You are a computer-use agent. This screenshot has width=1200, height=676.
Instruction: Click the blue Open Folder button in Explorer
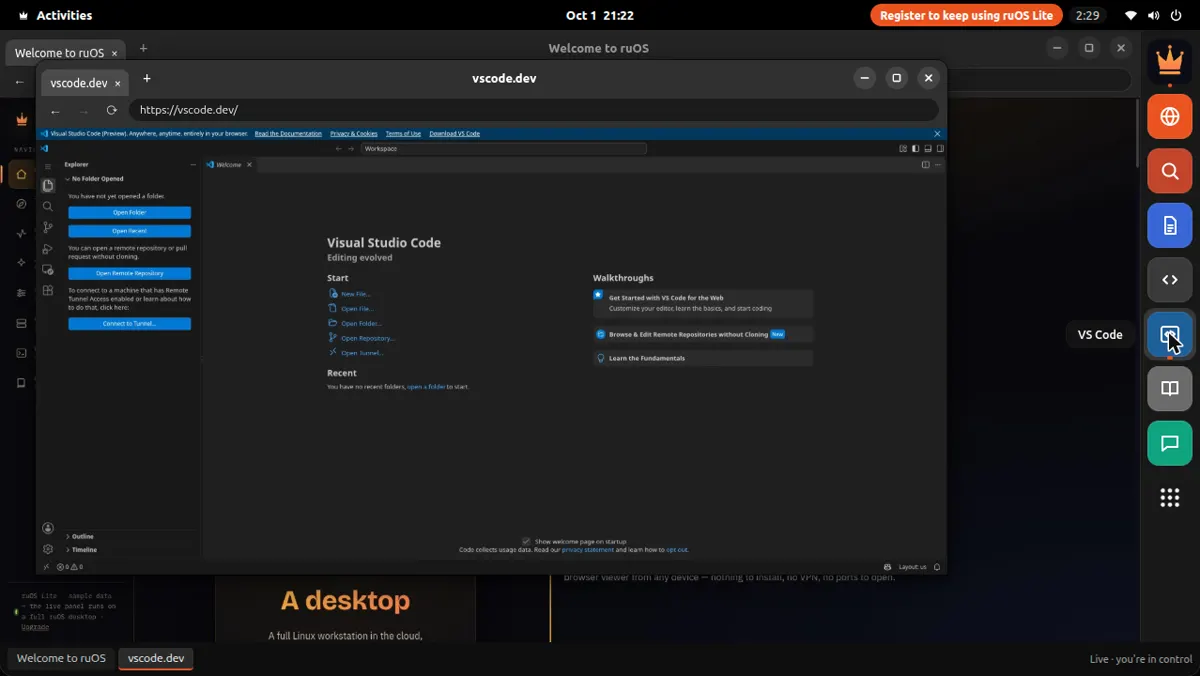click(129, 213)
